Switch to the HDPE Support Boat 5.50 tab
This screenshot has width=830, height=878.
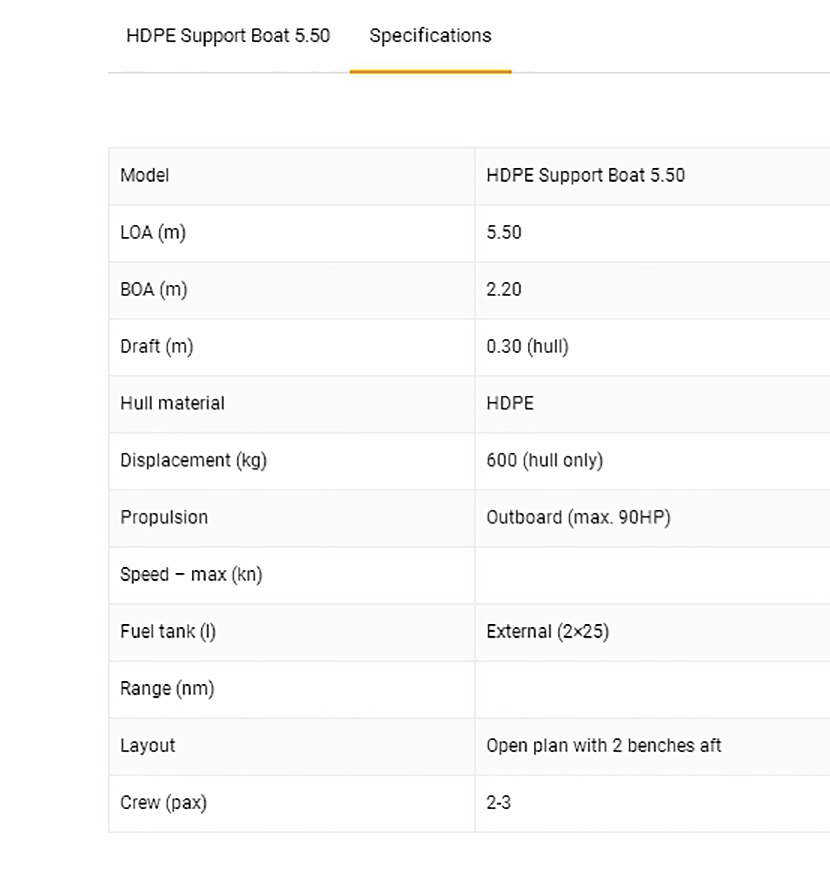[228, 36]
